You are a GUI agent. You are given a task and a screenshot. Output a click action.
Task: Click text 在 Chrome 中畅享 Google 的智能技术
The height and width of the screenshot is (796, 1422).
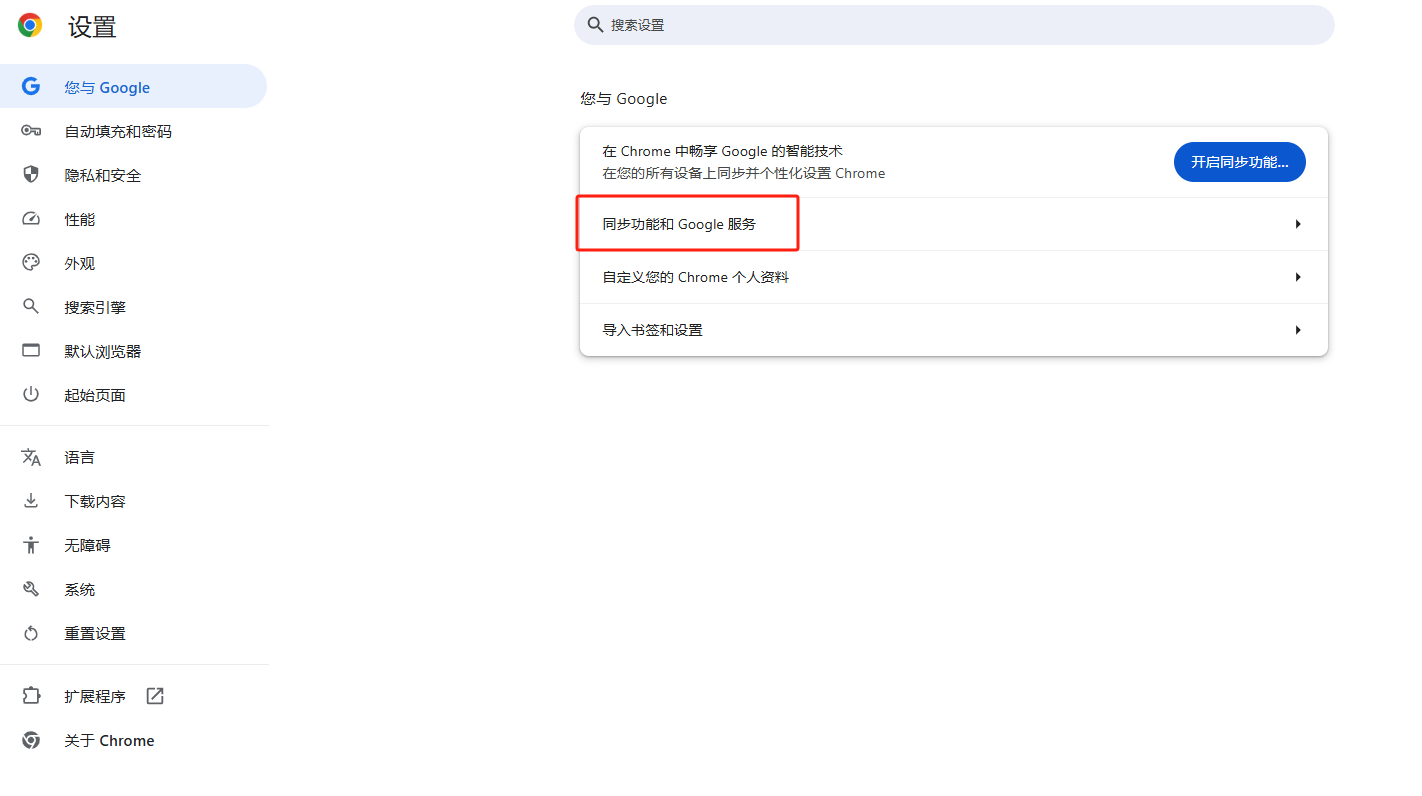pyautogui.click(x=722, y=151)
